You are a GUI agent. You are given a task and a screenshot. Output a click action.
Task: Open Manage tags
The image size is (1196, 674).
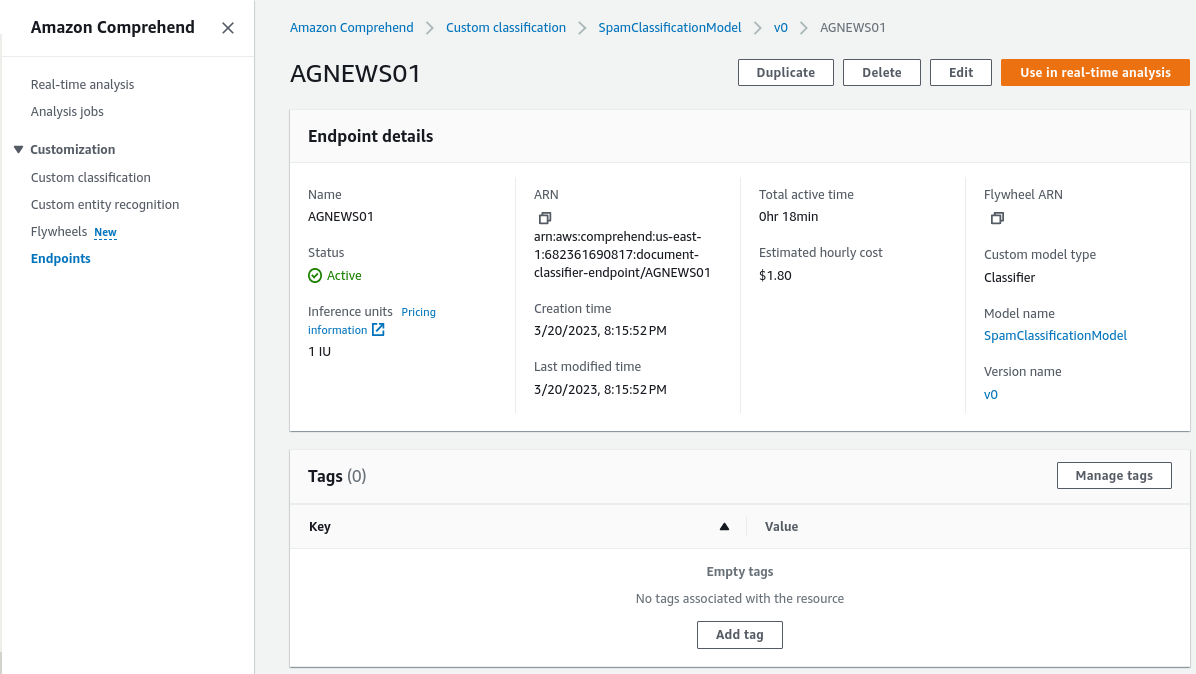(x=1114, y=476)
